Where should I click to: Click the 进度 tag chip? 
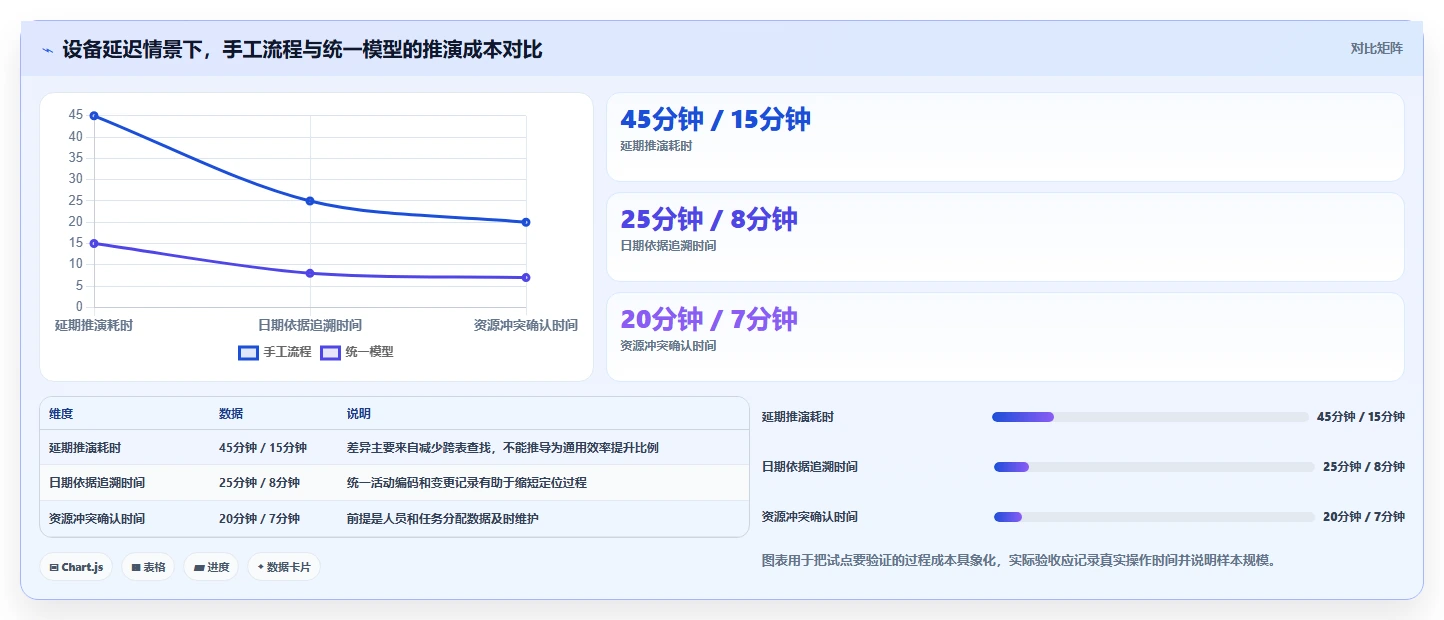(211, 567)
